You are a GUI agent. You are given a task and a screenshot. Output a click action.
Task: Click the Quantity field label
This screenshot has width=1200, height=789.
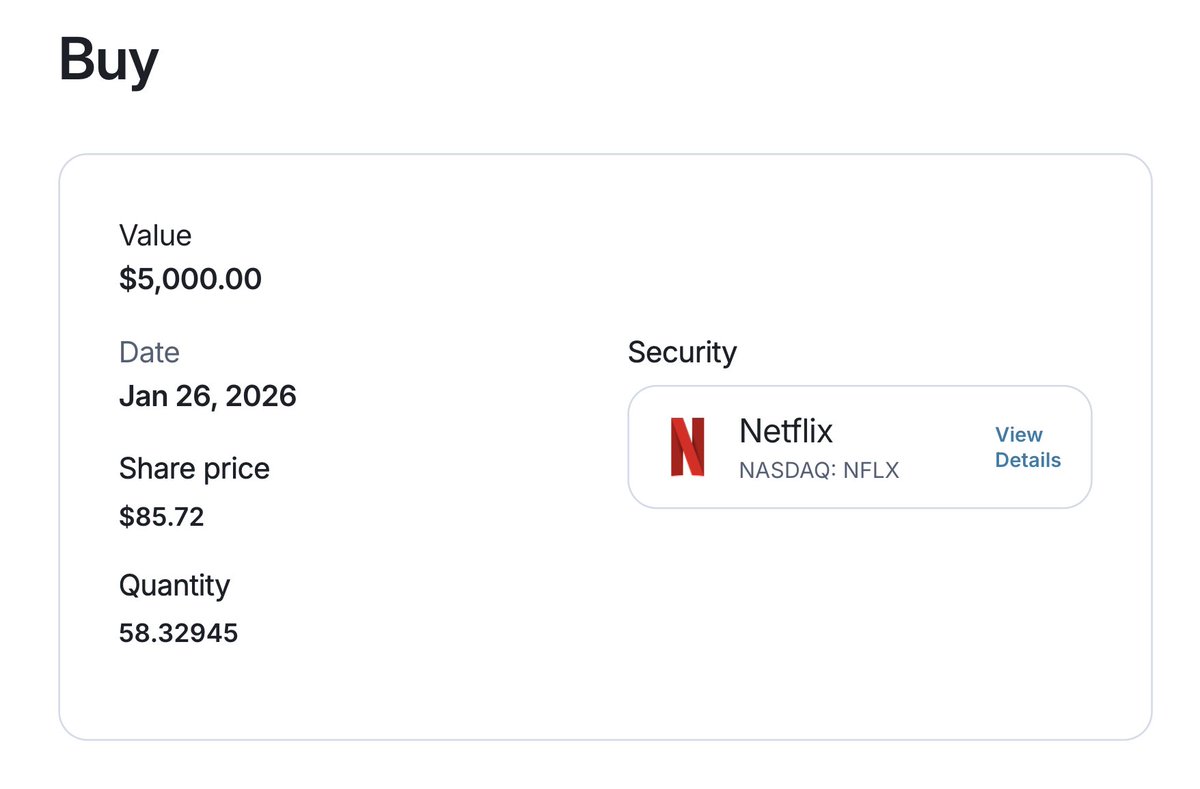pyautogui.click(x=174, y=585)
